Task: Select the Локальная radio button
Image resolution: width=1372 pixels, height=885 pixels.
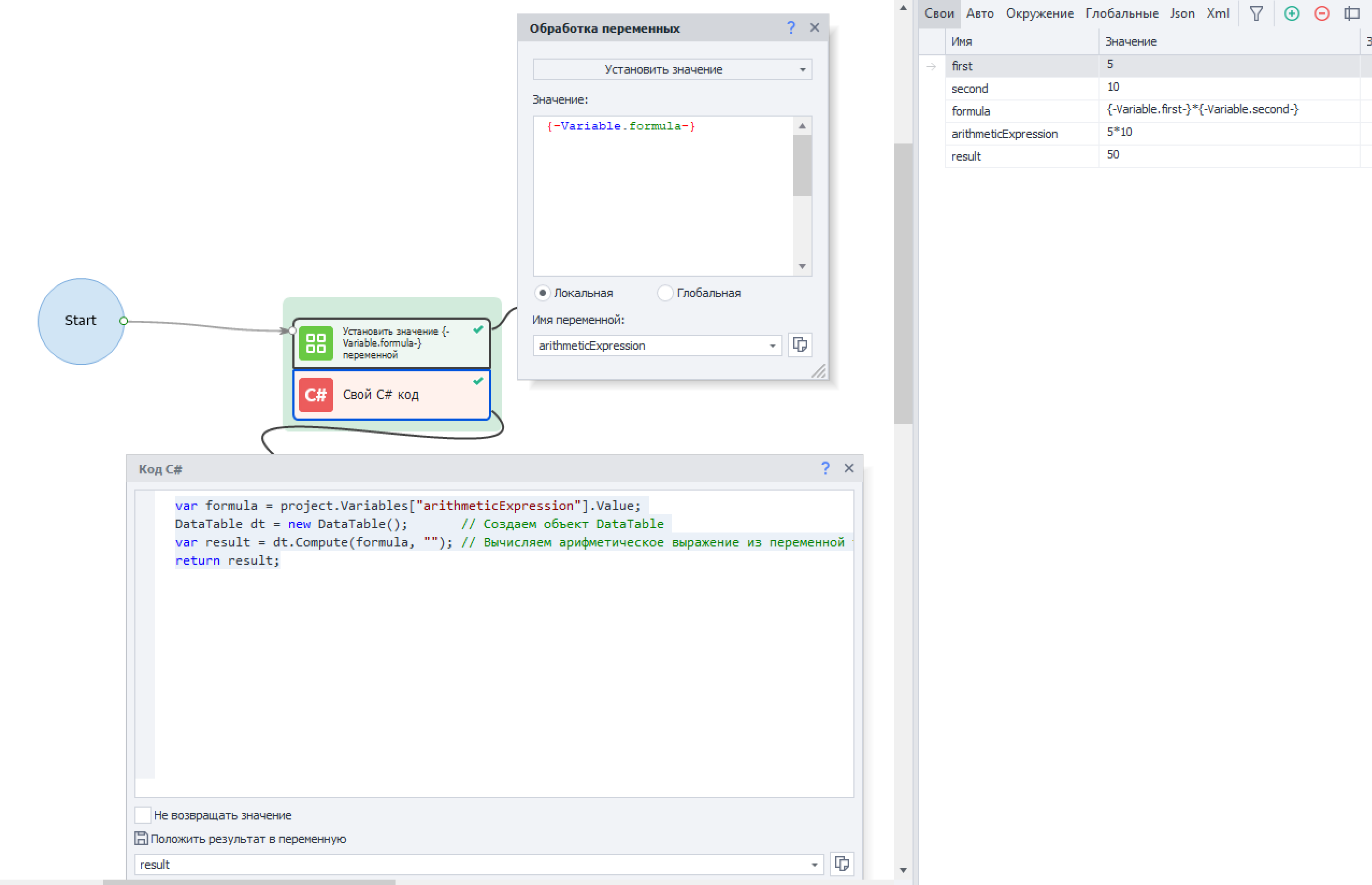Action: click(542, 293)
